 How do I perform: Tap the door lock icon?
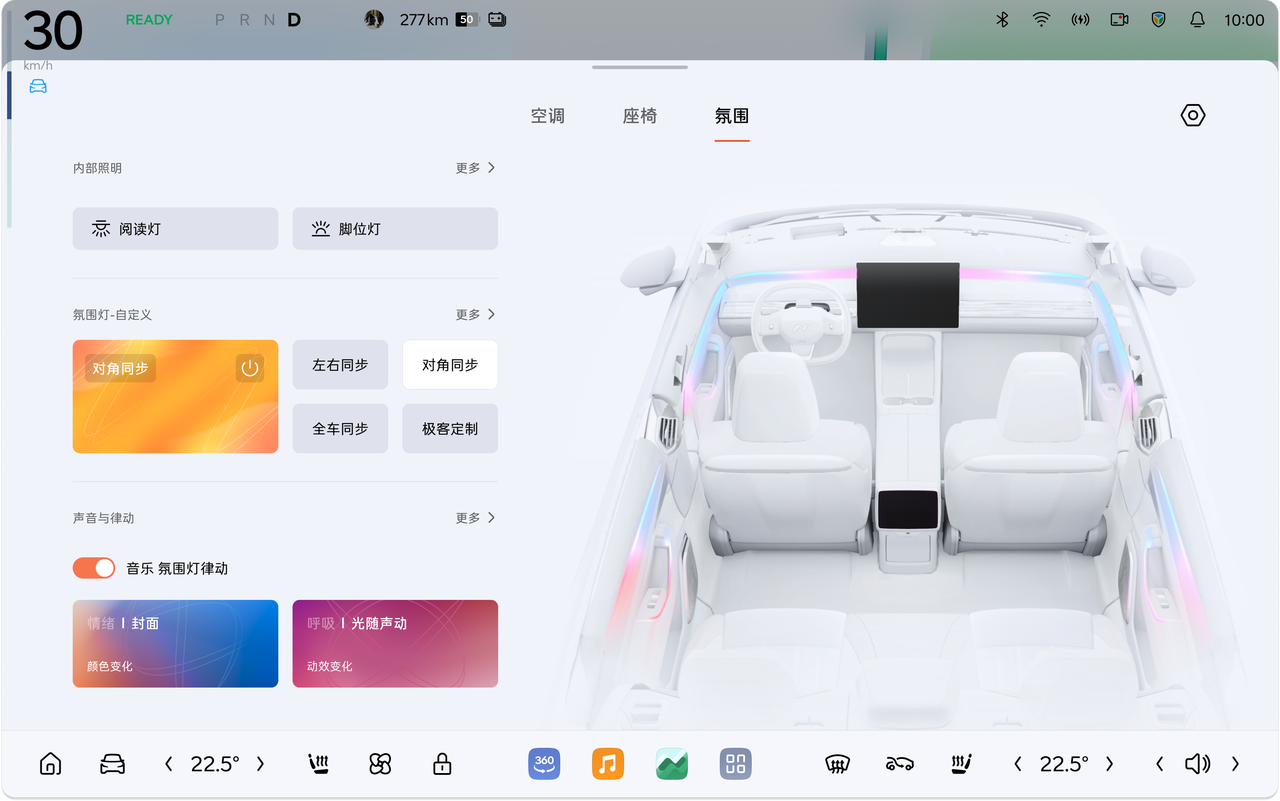(442, 764)
